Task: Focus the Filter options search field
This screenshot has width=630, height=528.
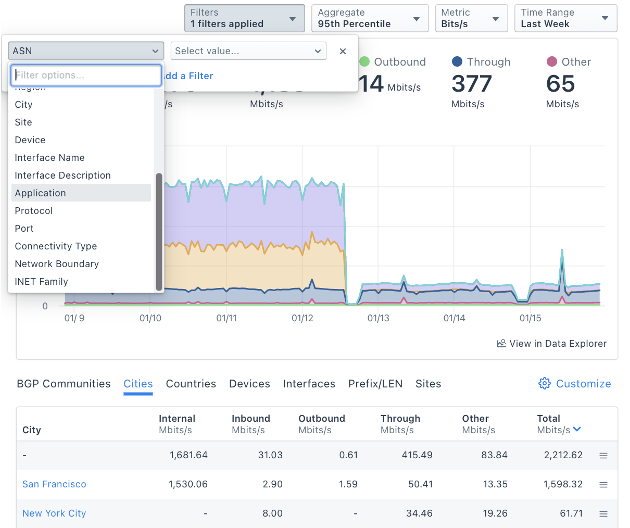Action: coord(85,76)
